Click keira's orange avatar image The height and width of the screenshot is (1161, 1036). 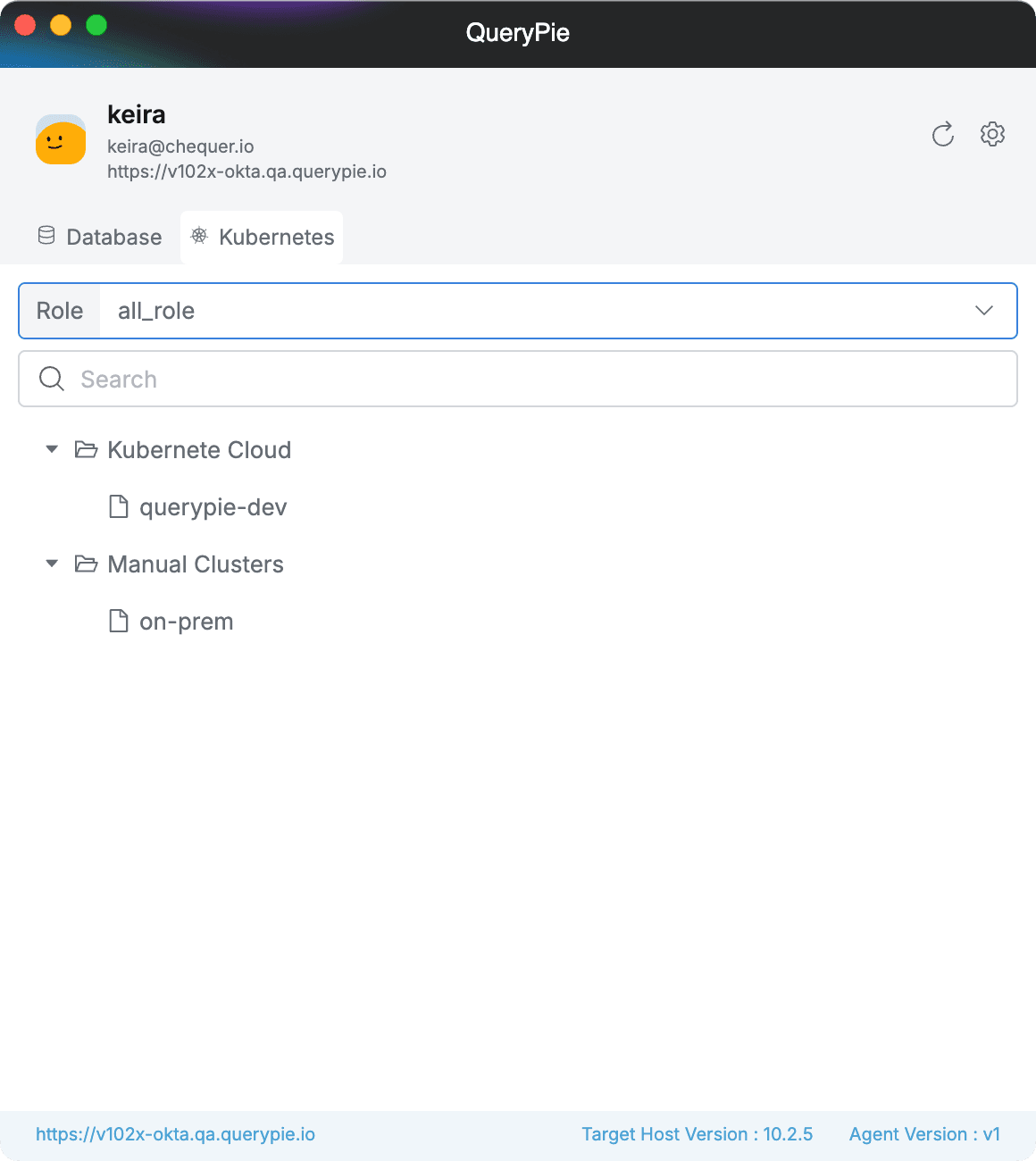pyautogui.click(x=60, y=140)
